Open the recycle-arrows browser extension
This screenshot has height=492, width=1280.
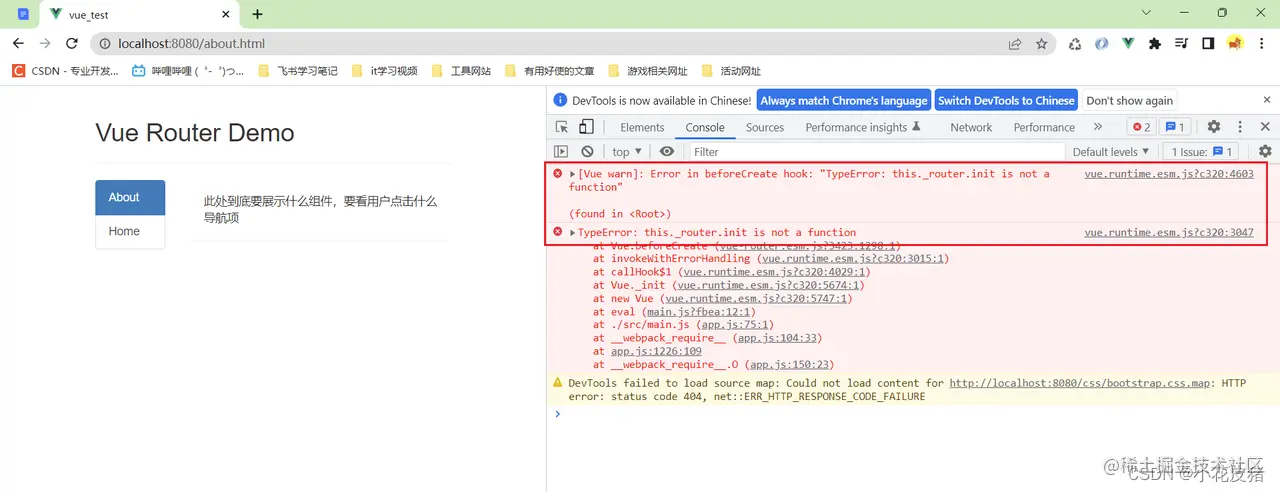click(1075, 44)
